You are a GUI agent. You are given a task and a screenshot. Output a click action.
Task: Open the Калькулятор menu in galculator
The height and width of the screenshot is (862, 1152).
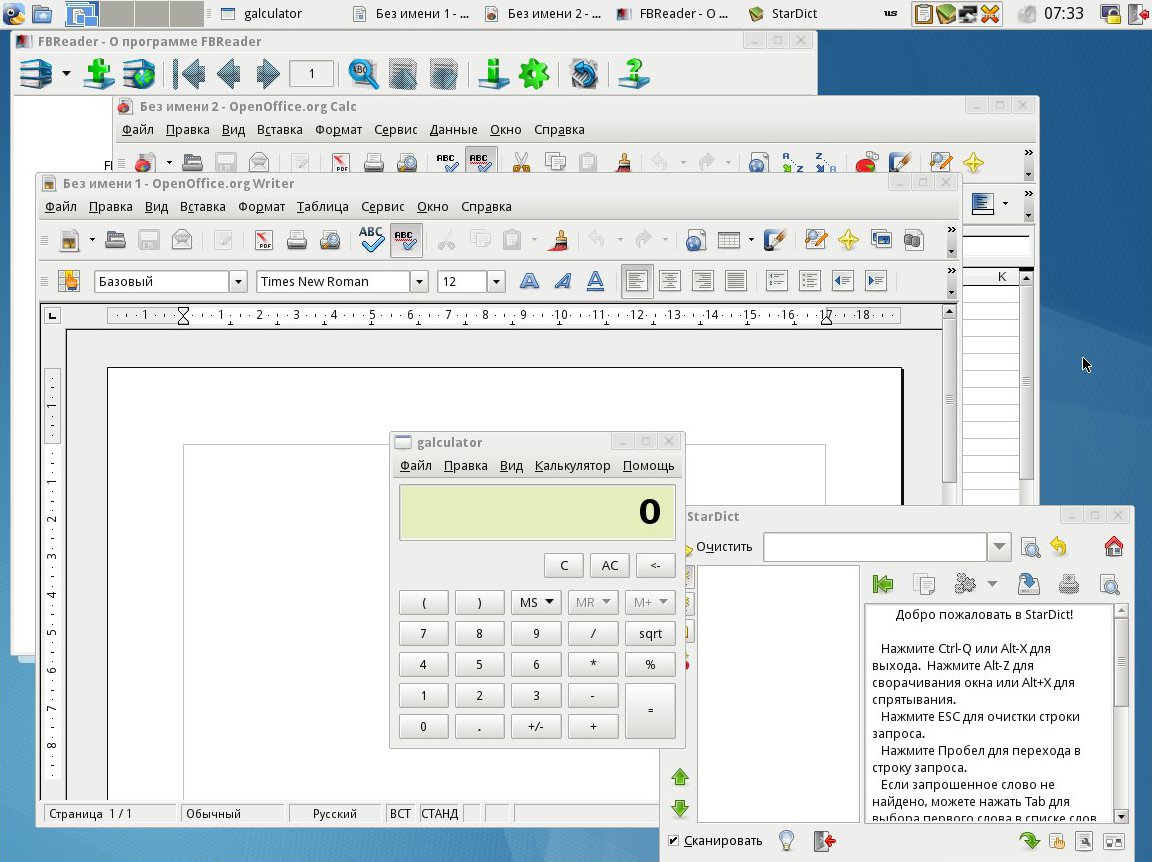(572, 466)
